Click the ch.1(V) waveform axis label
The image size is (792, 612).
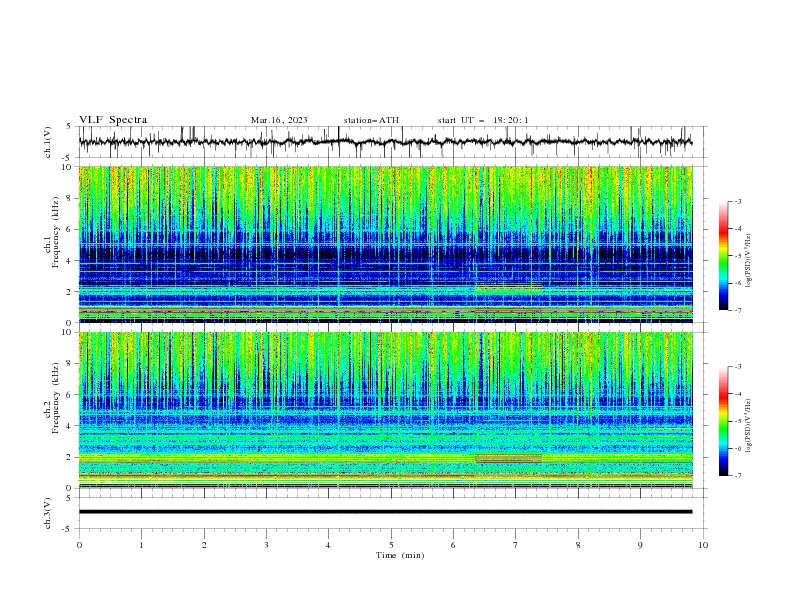point(48,142)
